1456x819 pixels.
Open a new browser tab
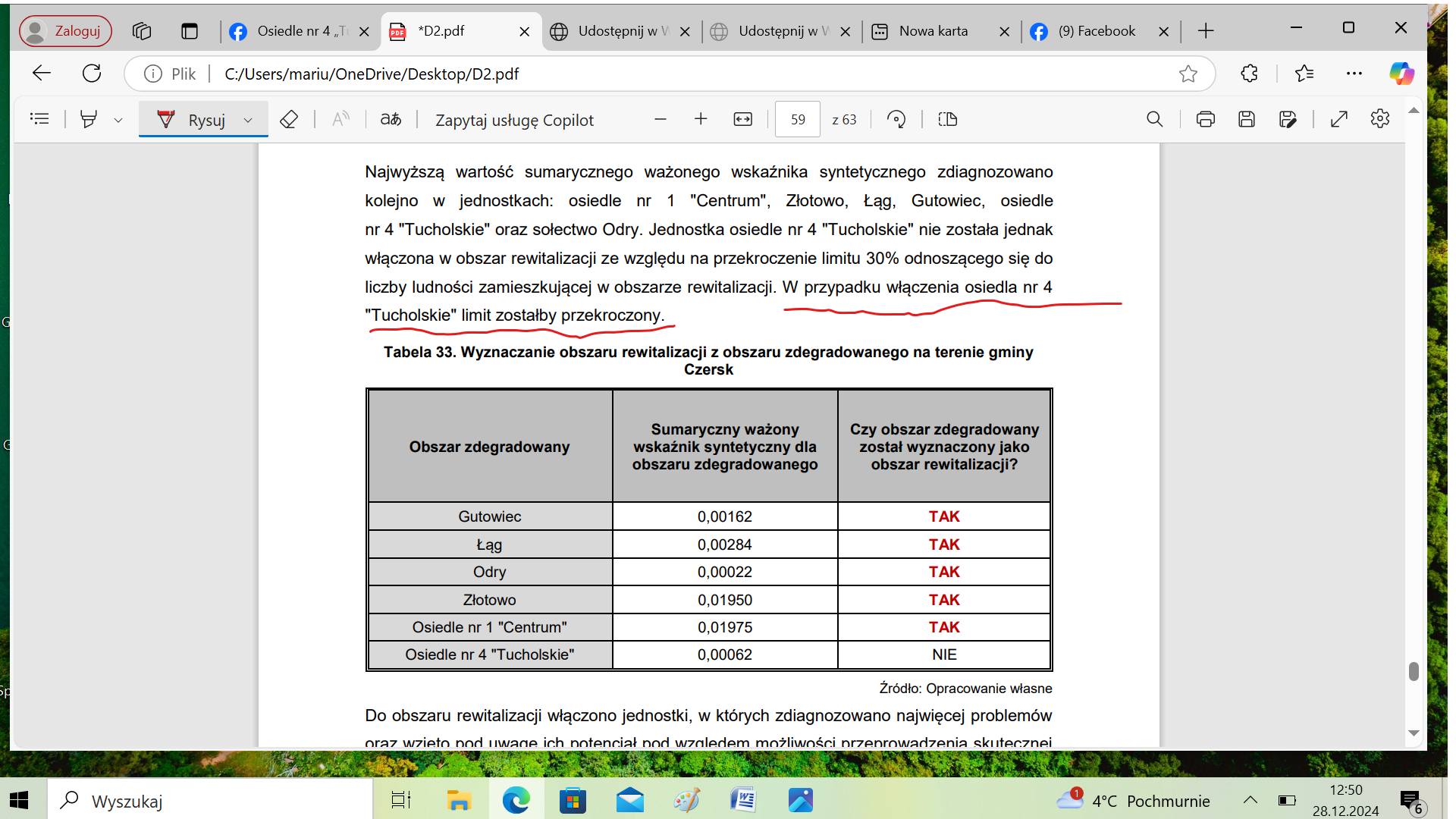pyautogui.click(x=1206, y=31)
